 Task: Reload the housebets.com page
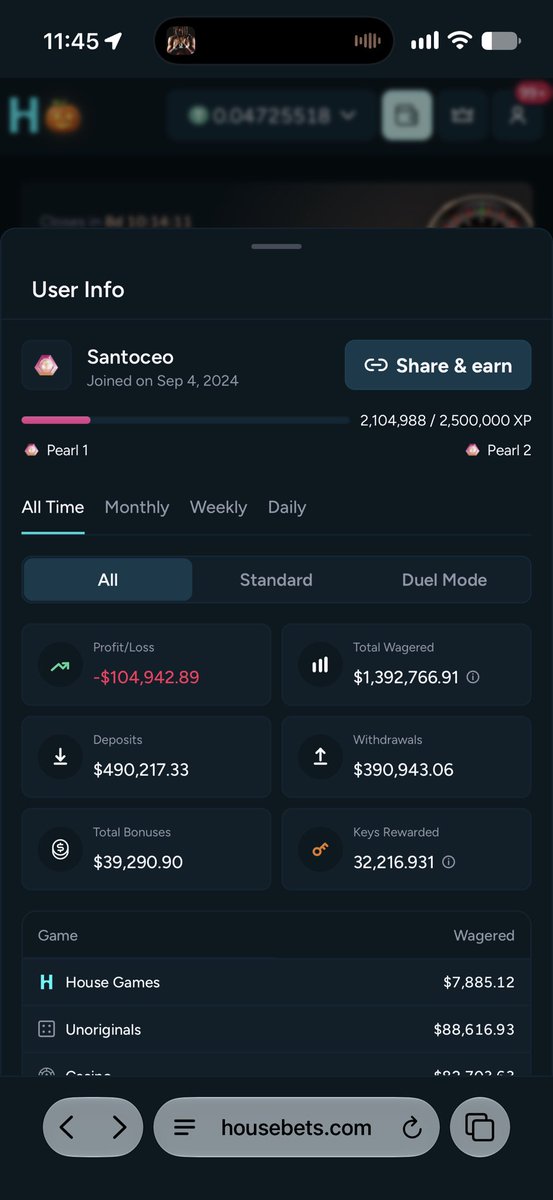pyautogui.click(x=411, y=1128)
